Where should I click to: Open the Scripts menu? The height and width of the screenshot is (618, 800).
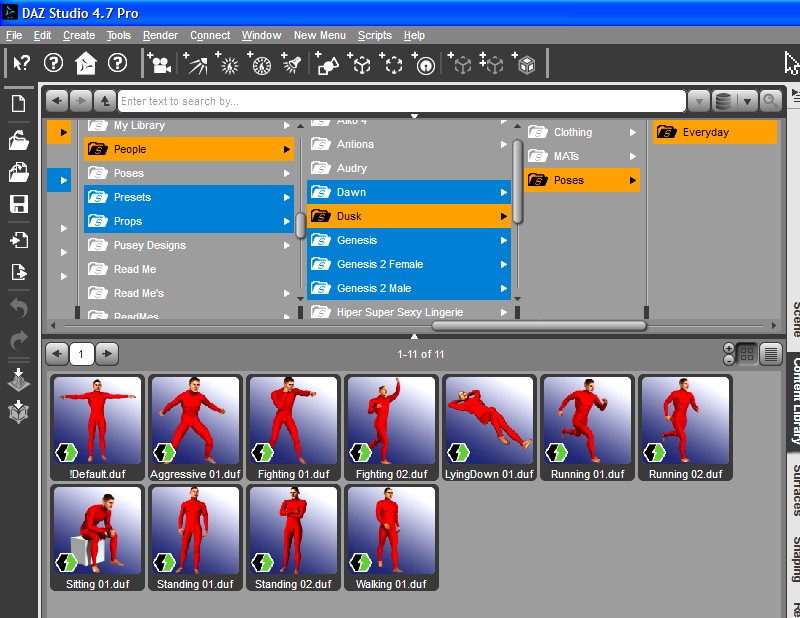click(374, 35)
